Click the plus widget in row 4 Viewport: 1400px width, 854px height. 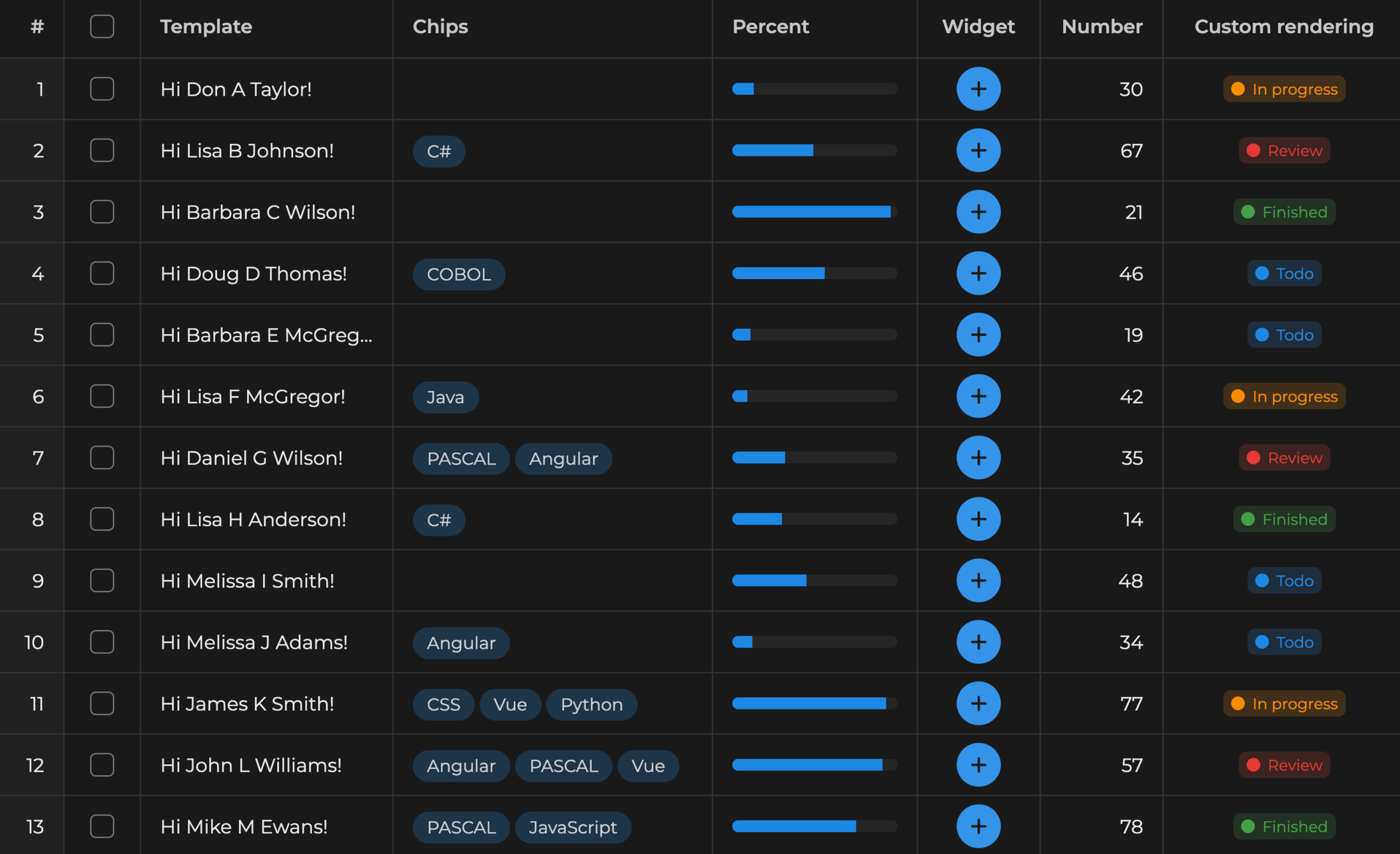[978, 274]
